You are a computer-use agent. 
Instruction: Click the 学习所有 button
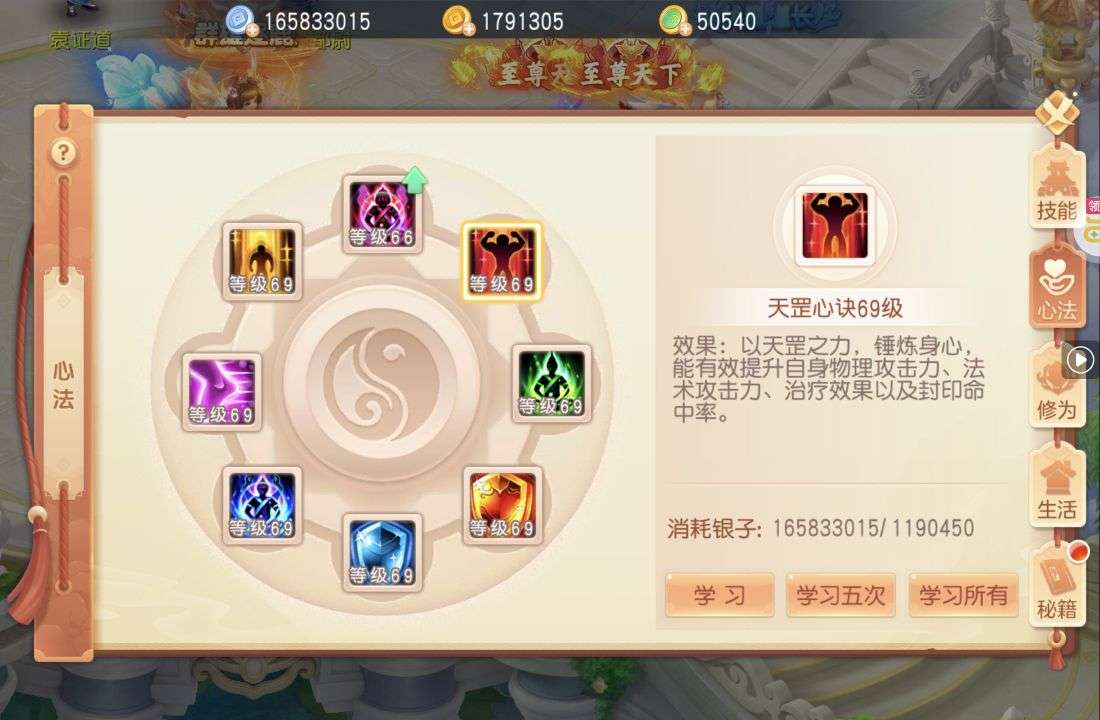pyautogui.click(x=963, y=595)
